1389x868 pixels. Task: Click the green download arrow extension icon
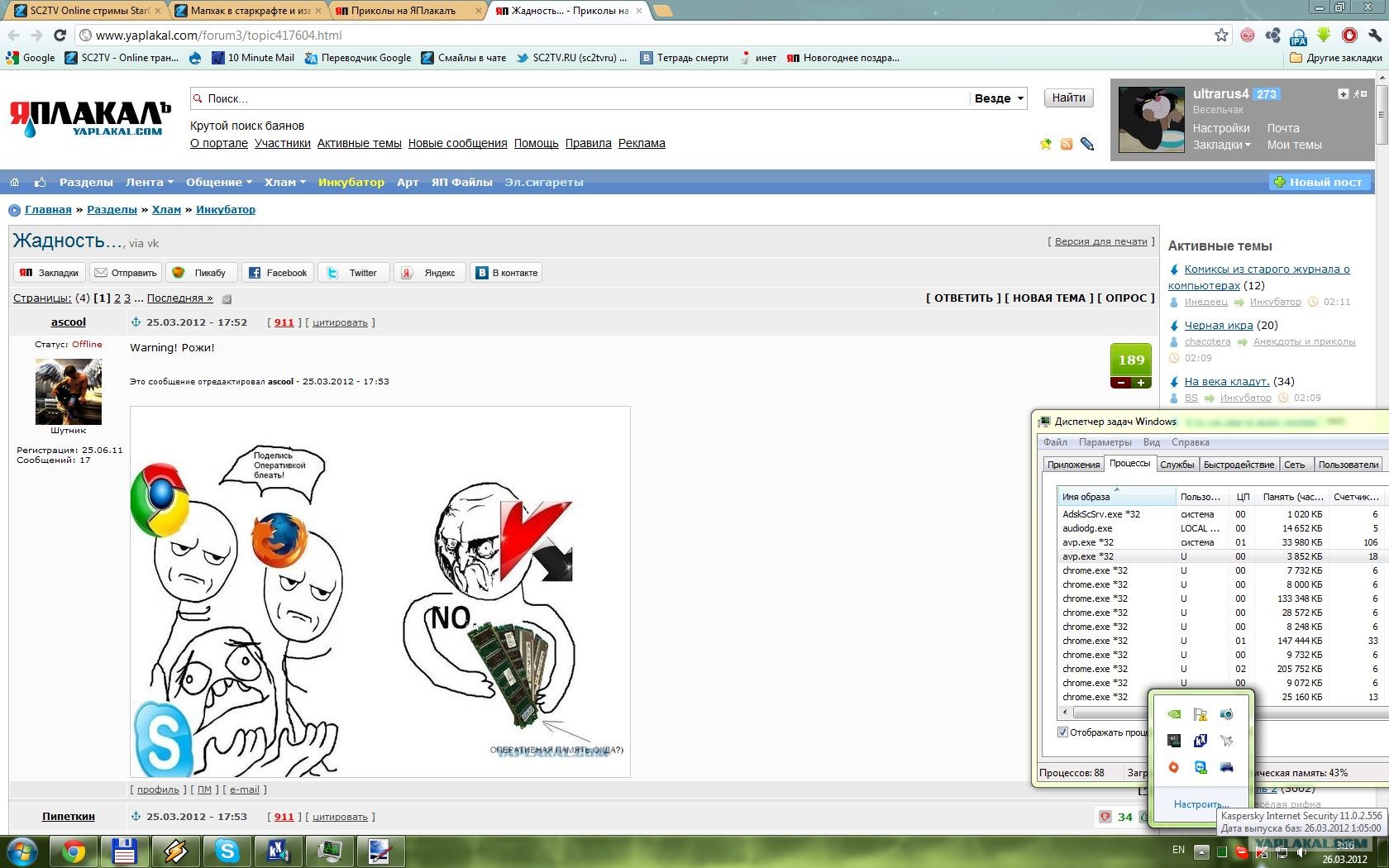click(1324, 35)
